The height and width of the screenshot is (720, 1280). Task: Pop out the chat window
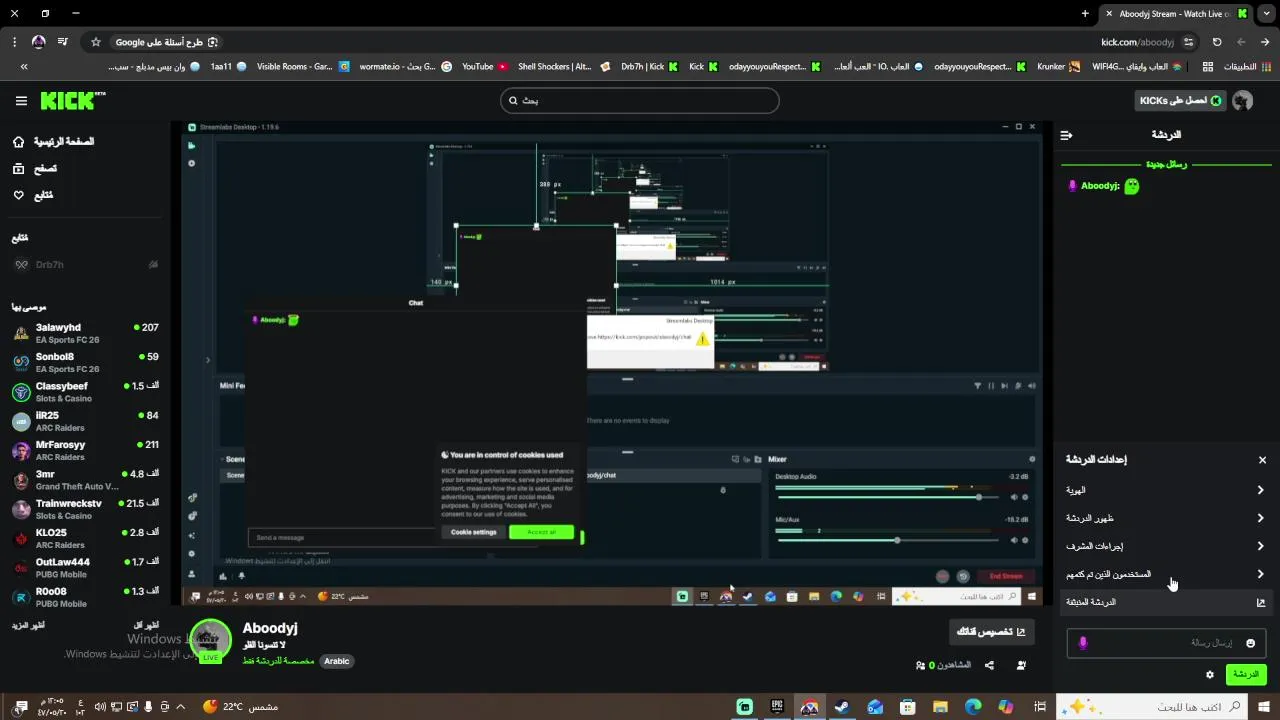(x=1166, y=602)
